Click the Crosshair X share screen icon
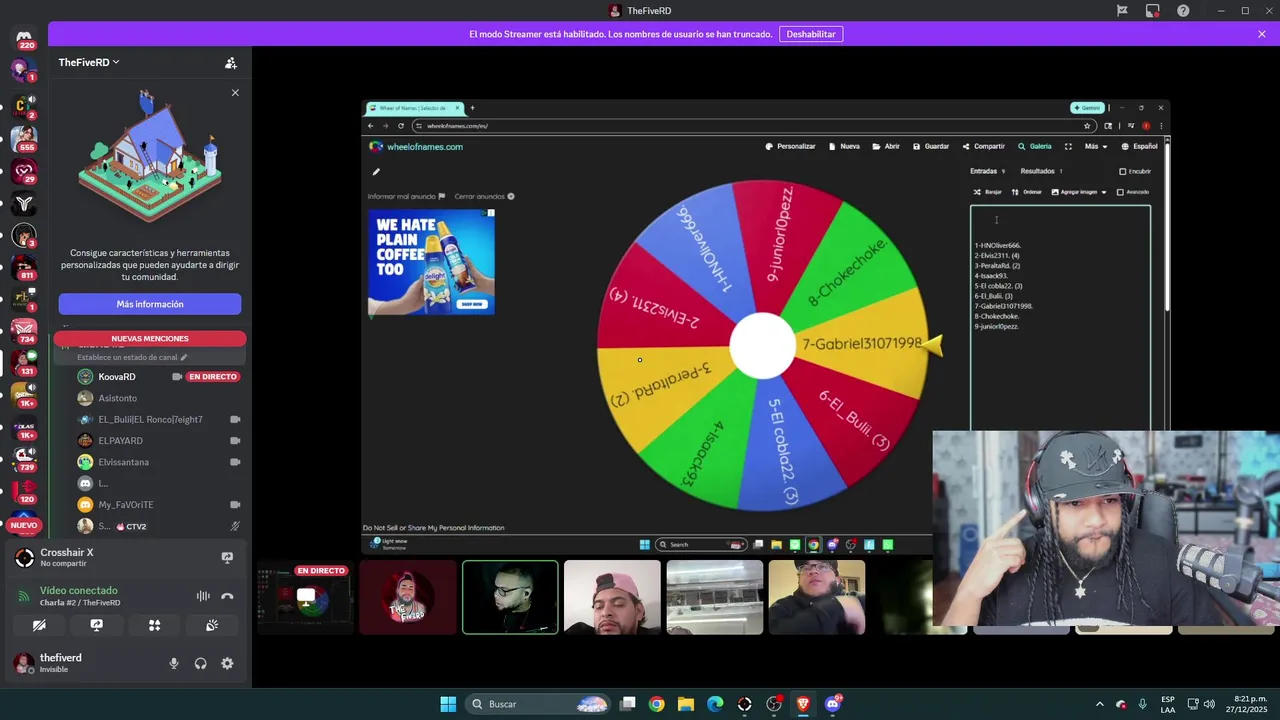Image resolution: width=1280 pixels, height=720 pixels. coord(227,558)
